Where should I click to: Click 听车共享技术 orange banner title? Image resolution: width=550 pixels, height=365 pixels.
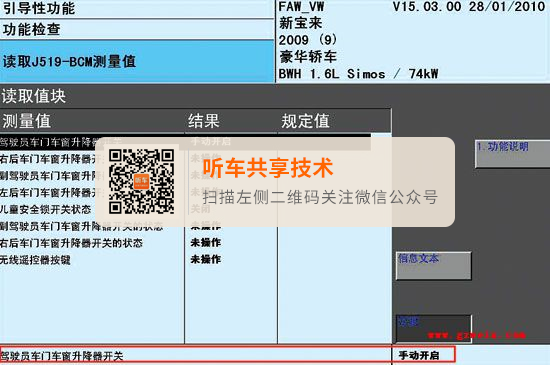coord(268,168)
